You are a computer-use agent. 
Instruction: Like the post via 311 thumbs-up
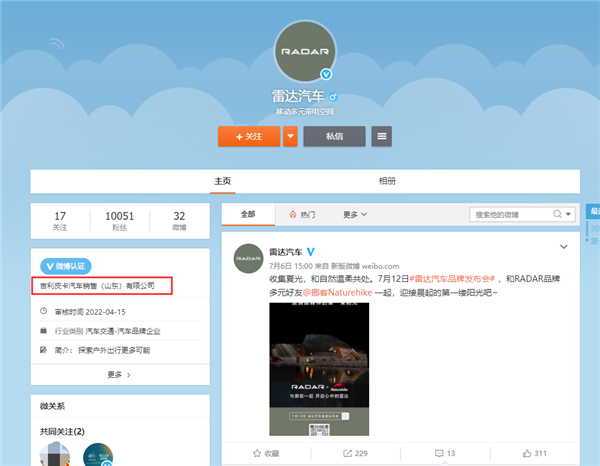[x=535, y=453]
